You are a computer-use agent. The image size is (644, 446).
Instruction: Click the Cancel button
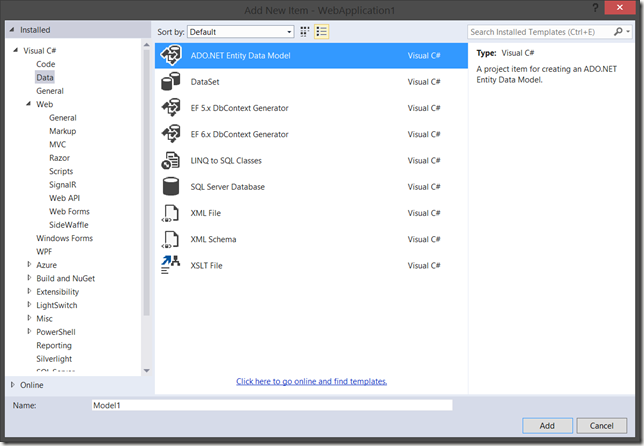click(x=601, y=426)
